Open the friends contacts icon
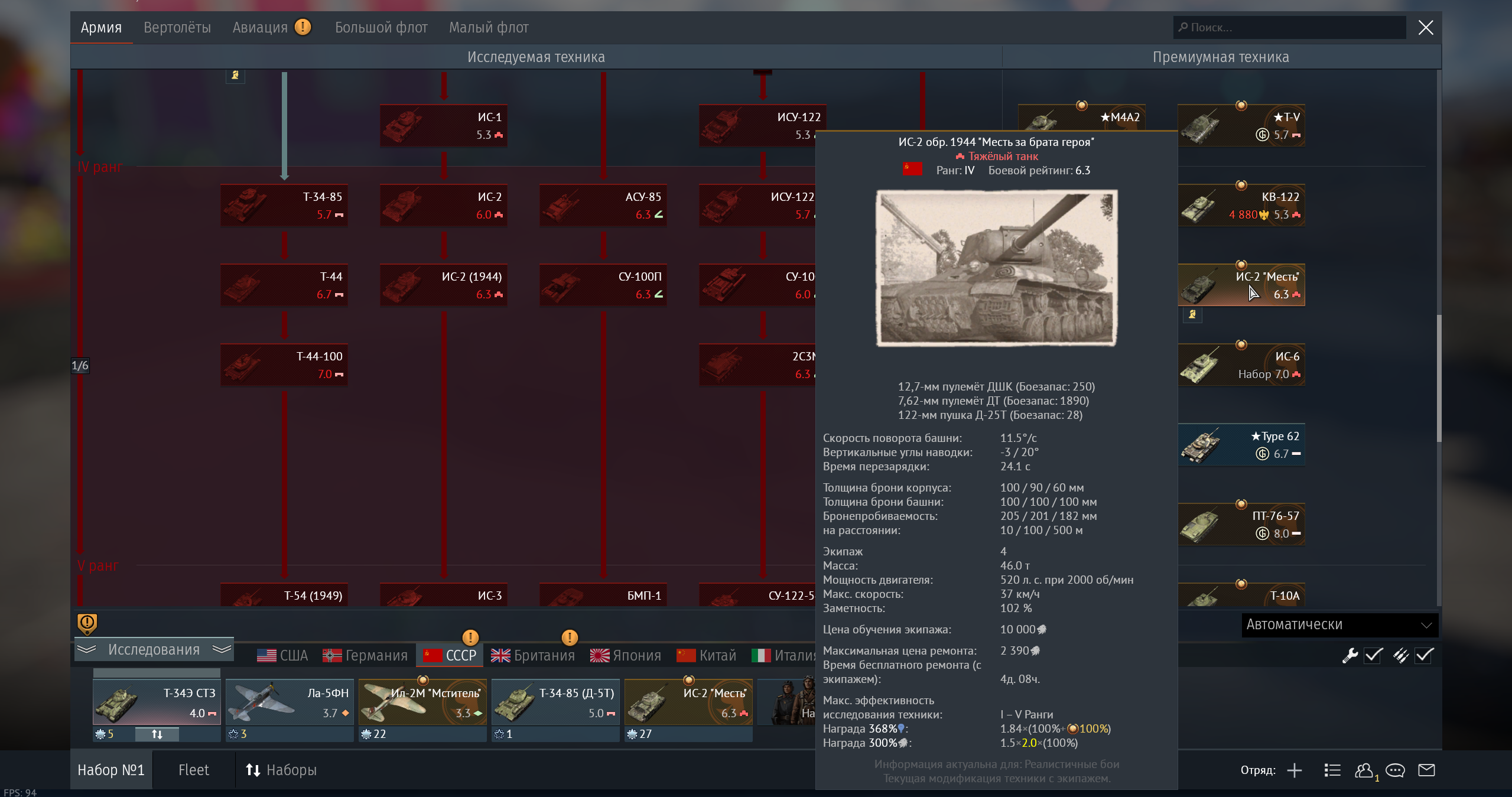The height and width of the screenshot is (797, 1512). click(x=1365, y=770)
